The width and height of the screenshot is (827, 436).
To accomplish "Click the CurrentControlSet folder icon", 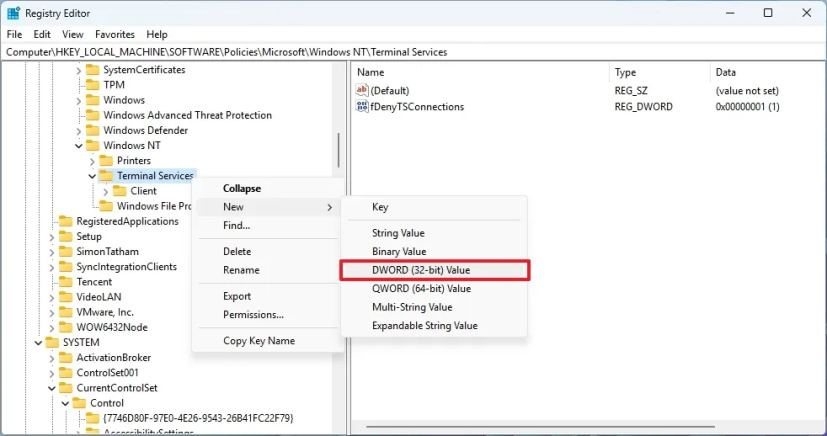I will tap(66, 388).
